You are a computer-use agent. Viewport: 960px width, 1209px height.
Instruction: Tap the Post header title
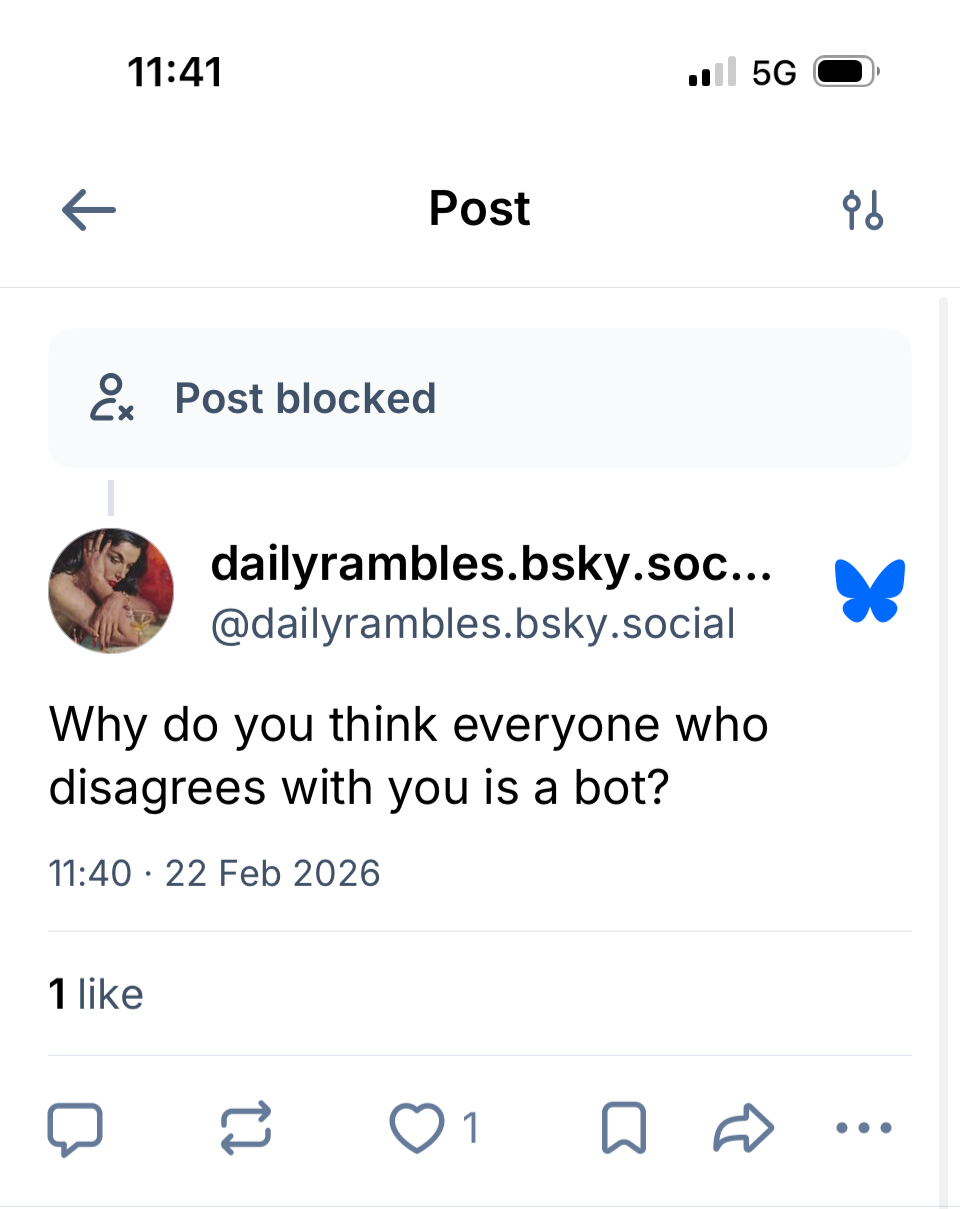[x=480, y=209]
